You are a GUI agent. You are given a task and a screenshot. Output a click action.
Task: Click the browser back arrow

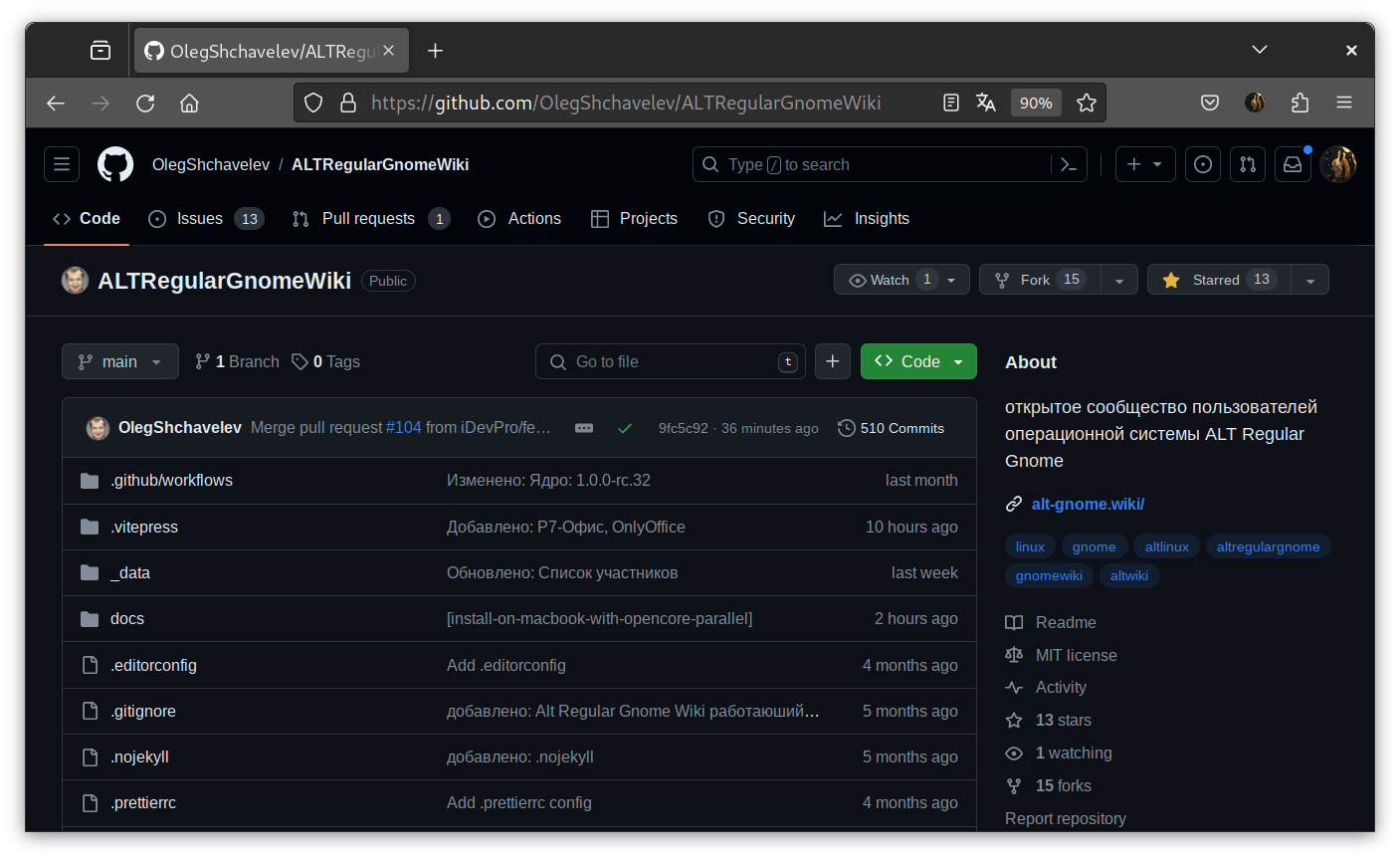(56, 103)
